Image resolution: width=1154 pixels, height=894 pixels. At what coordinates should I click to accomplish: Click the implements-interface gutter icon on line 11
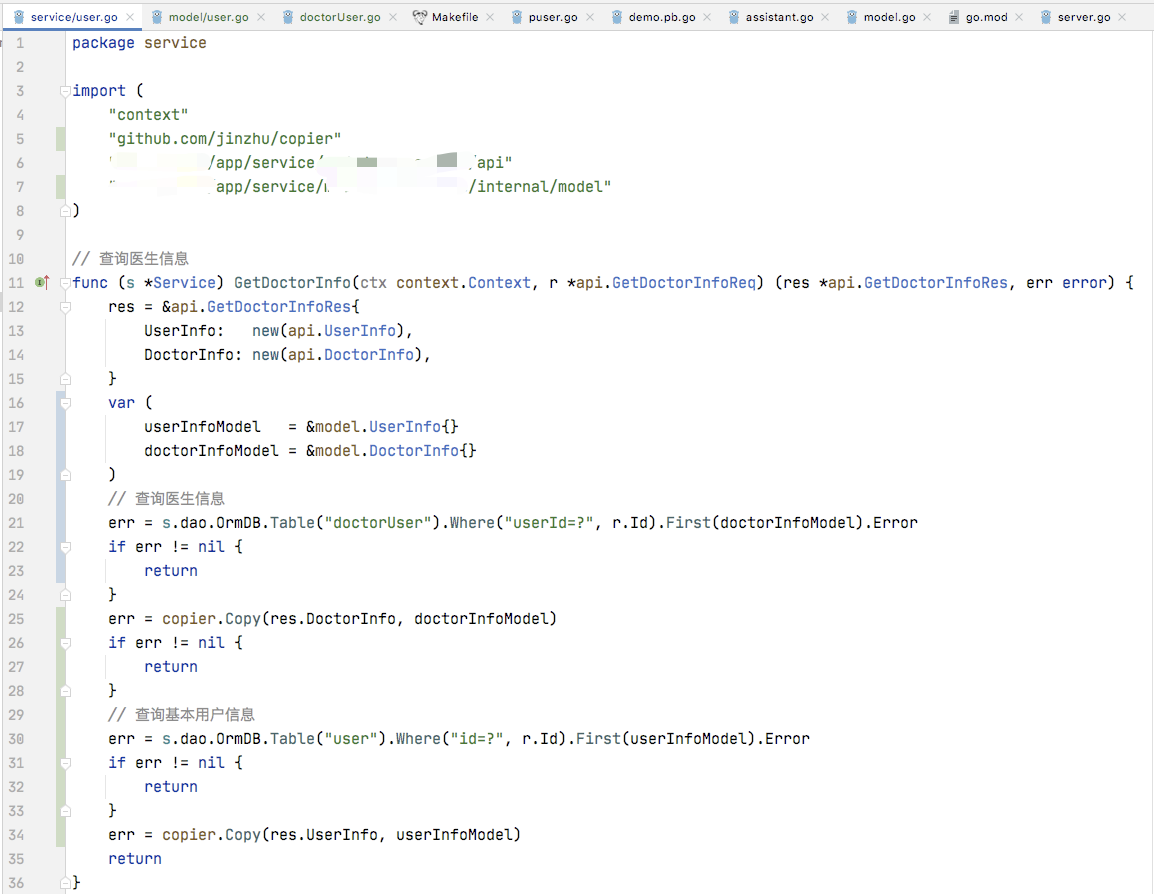42,283
